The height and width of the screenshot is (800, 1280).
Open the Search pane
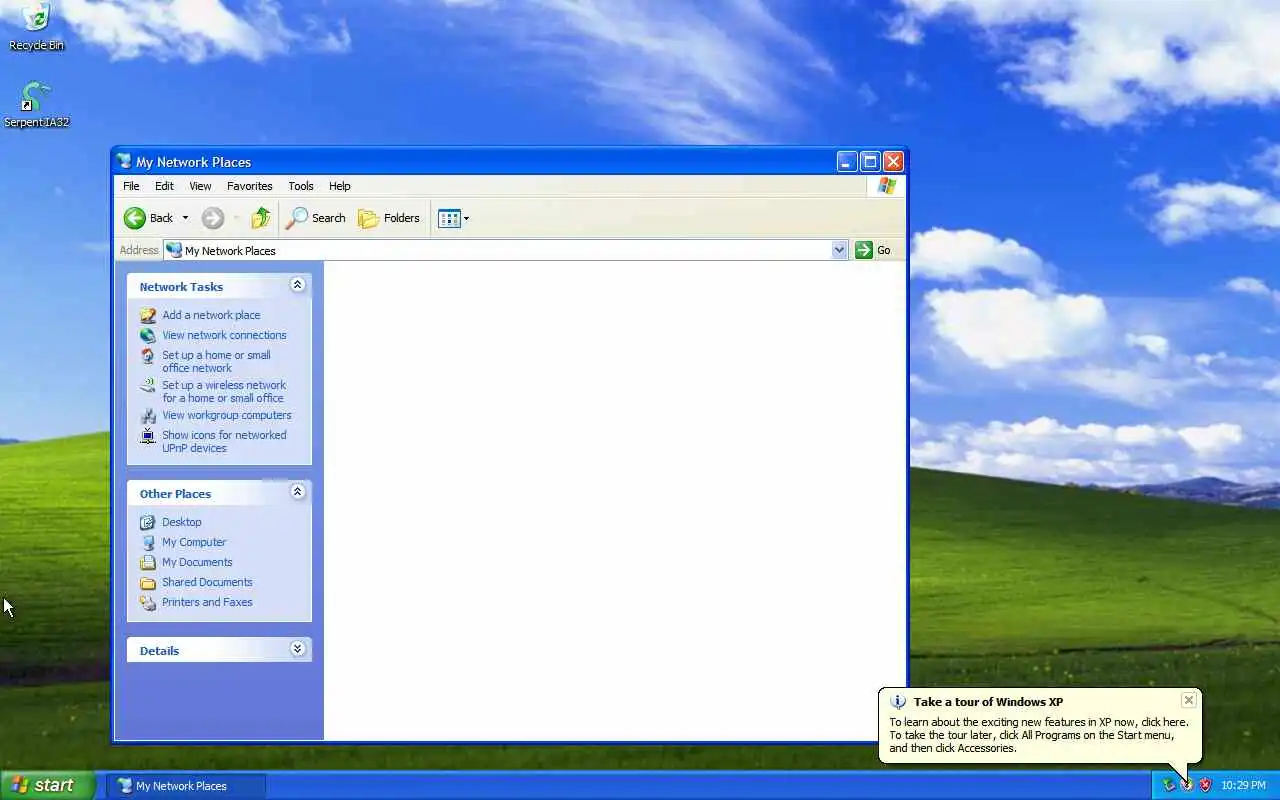(316, 218)
